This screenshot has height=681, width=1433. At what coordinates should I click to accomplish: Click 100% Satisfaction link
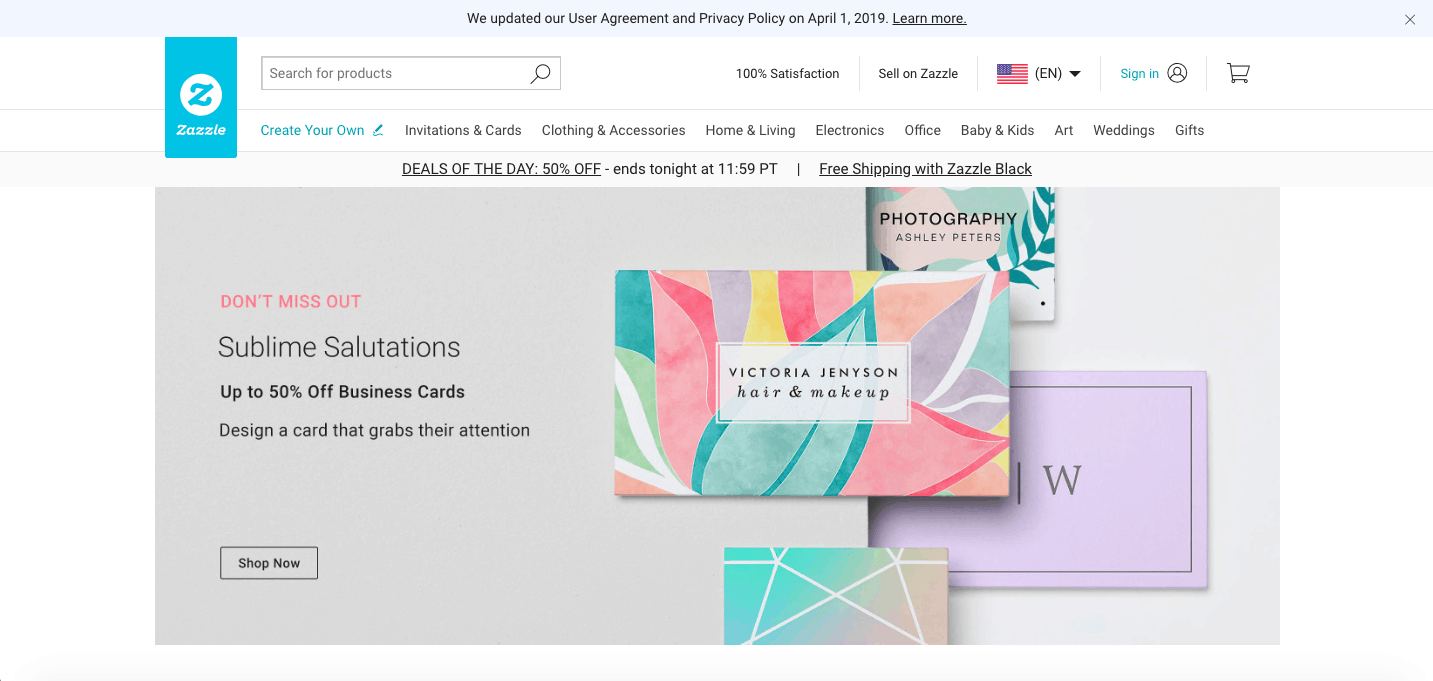click(787, 73)
